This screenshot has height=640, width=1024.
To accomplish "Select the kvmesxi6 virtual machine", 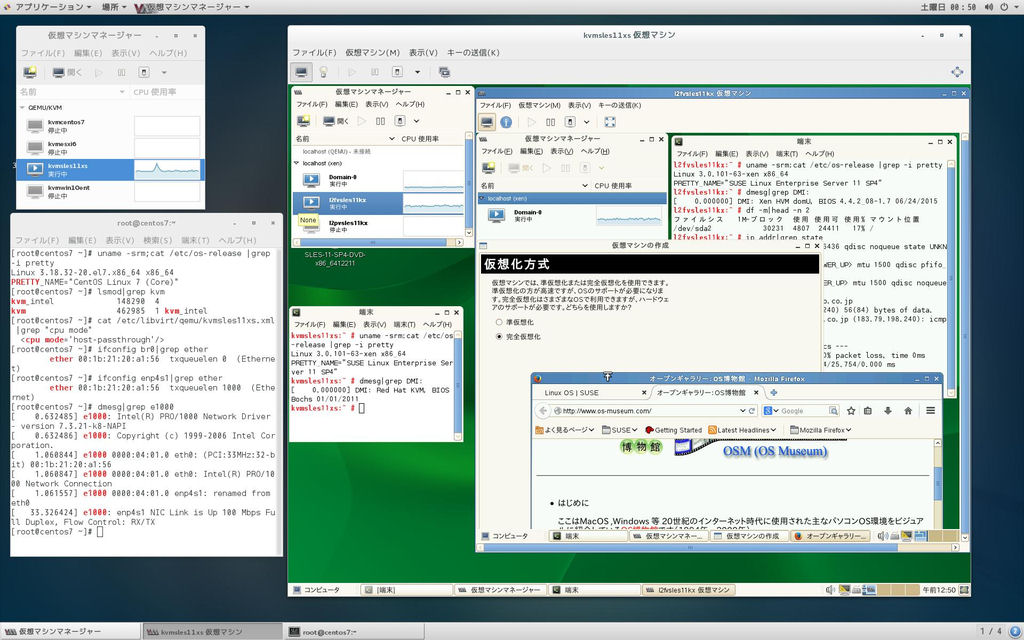I will (110, 148).
